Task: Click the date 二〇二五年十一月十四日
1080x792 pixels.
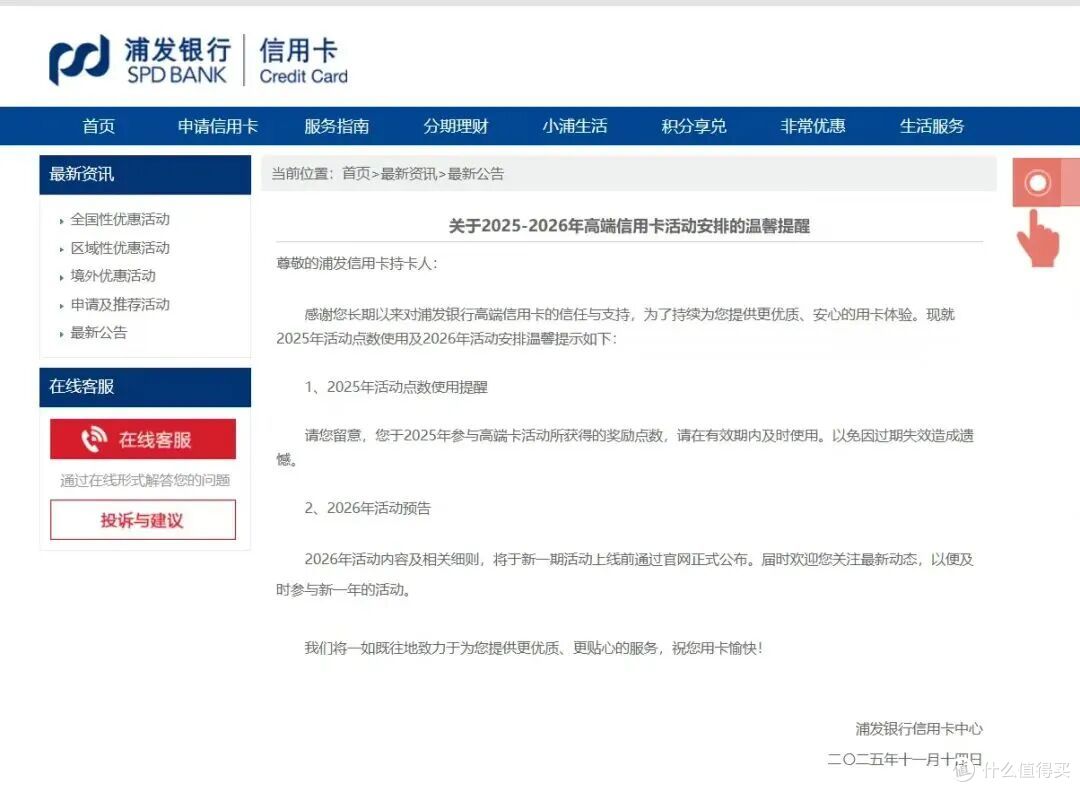Action: click(904, 759)
